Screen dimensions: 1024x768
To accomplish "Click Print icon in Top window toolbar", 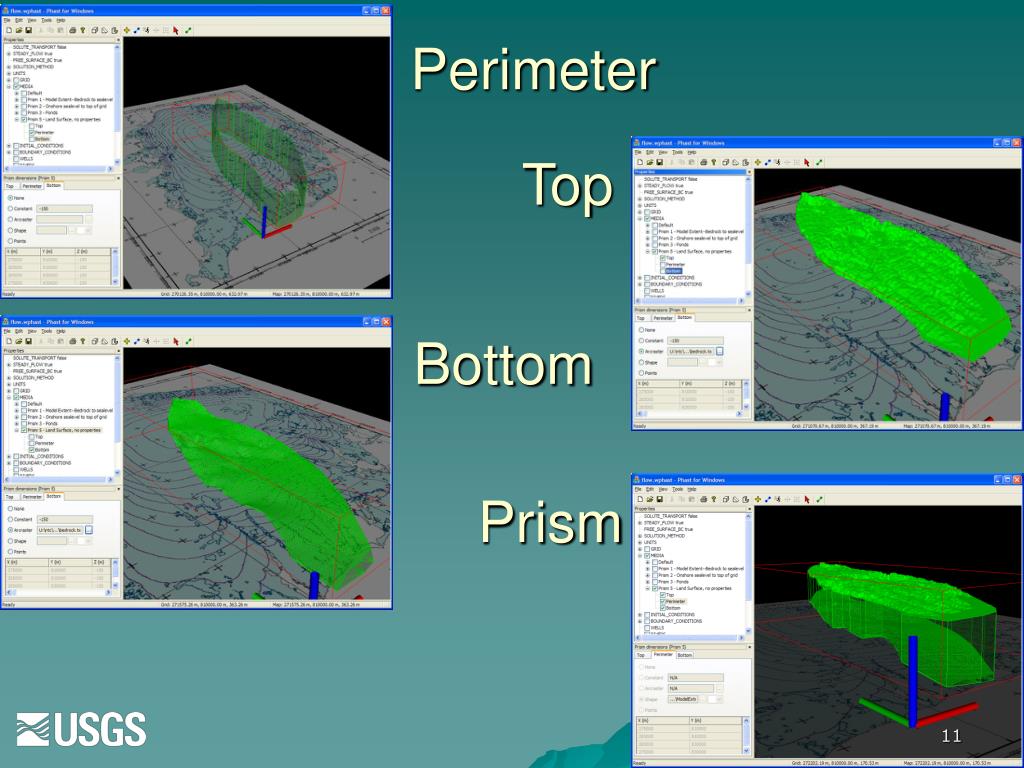I will tap(703, 163).
